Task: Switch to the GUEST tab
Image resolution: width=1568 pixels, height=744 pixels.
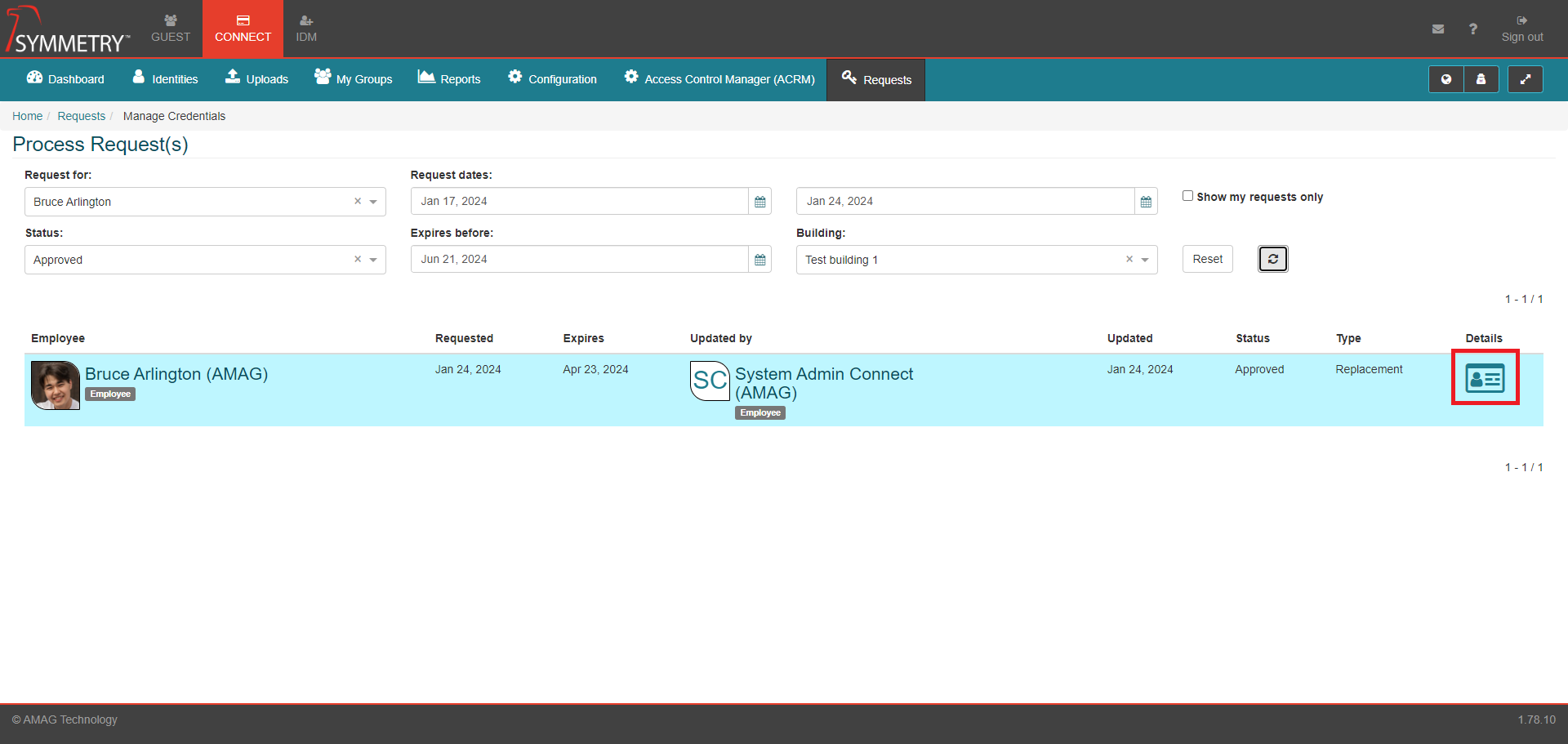Action: pos(170,29)
